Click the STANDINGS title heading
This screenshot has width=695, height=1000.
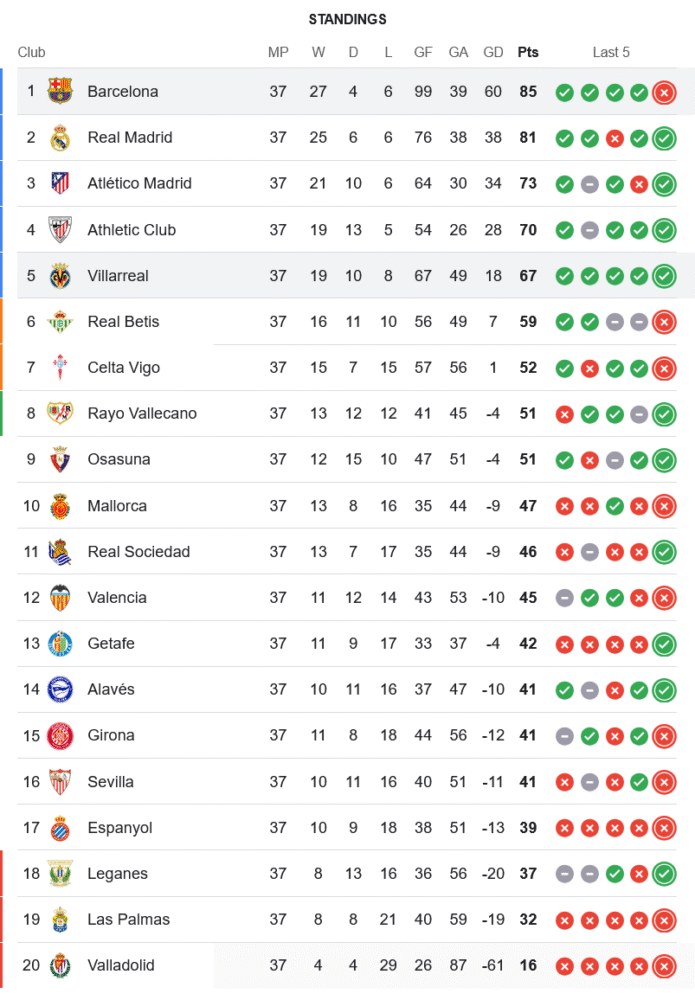(x=347, y=19)
